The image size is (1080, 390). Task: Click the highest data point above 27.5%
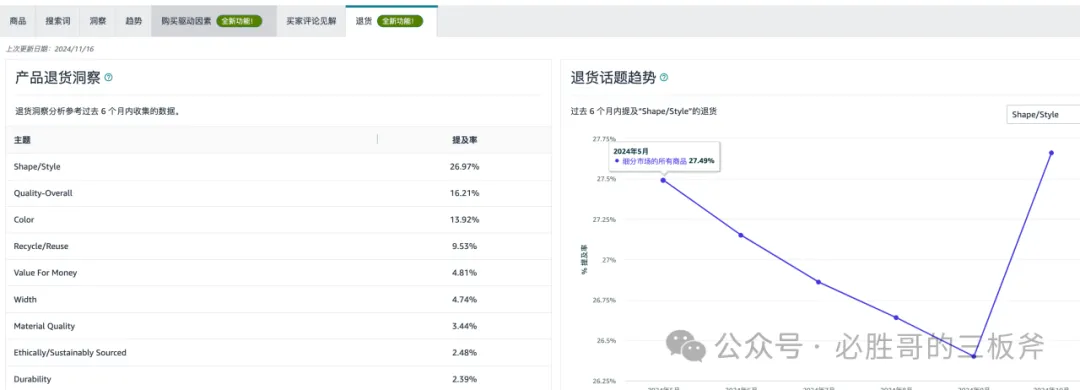(x=1051, y=152)
